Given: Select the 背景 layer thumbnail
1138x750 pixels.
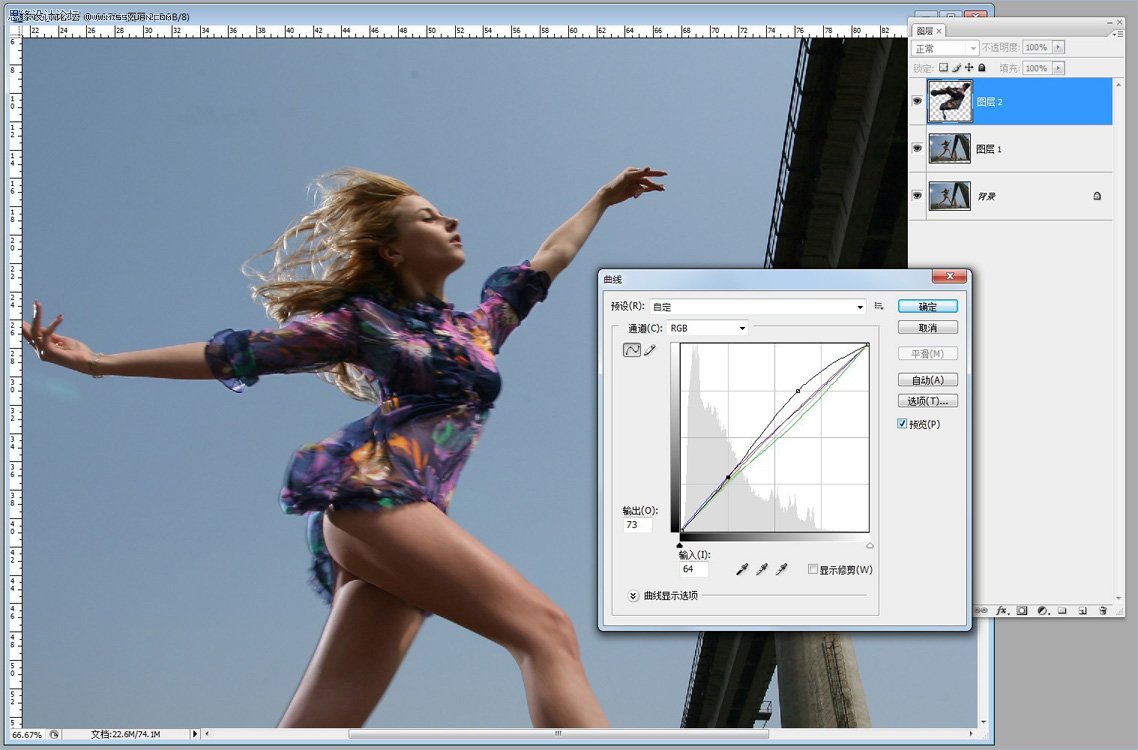Looking at the screenshot, I should click(x=949, y=196).
